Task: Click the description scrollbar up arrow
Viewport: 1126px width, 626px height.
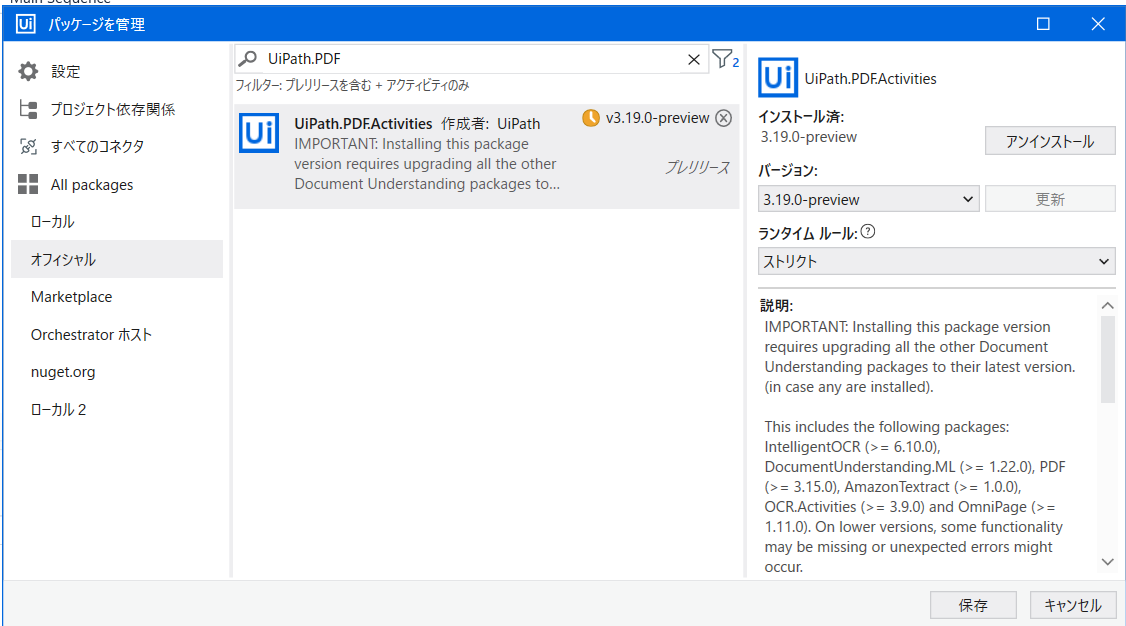Action: pyautogui.click(x=1107, y=306)
